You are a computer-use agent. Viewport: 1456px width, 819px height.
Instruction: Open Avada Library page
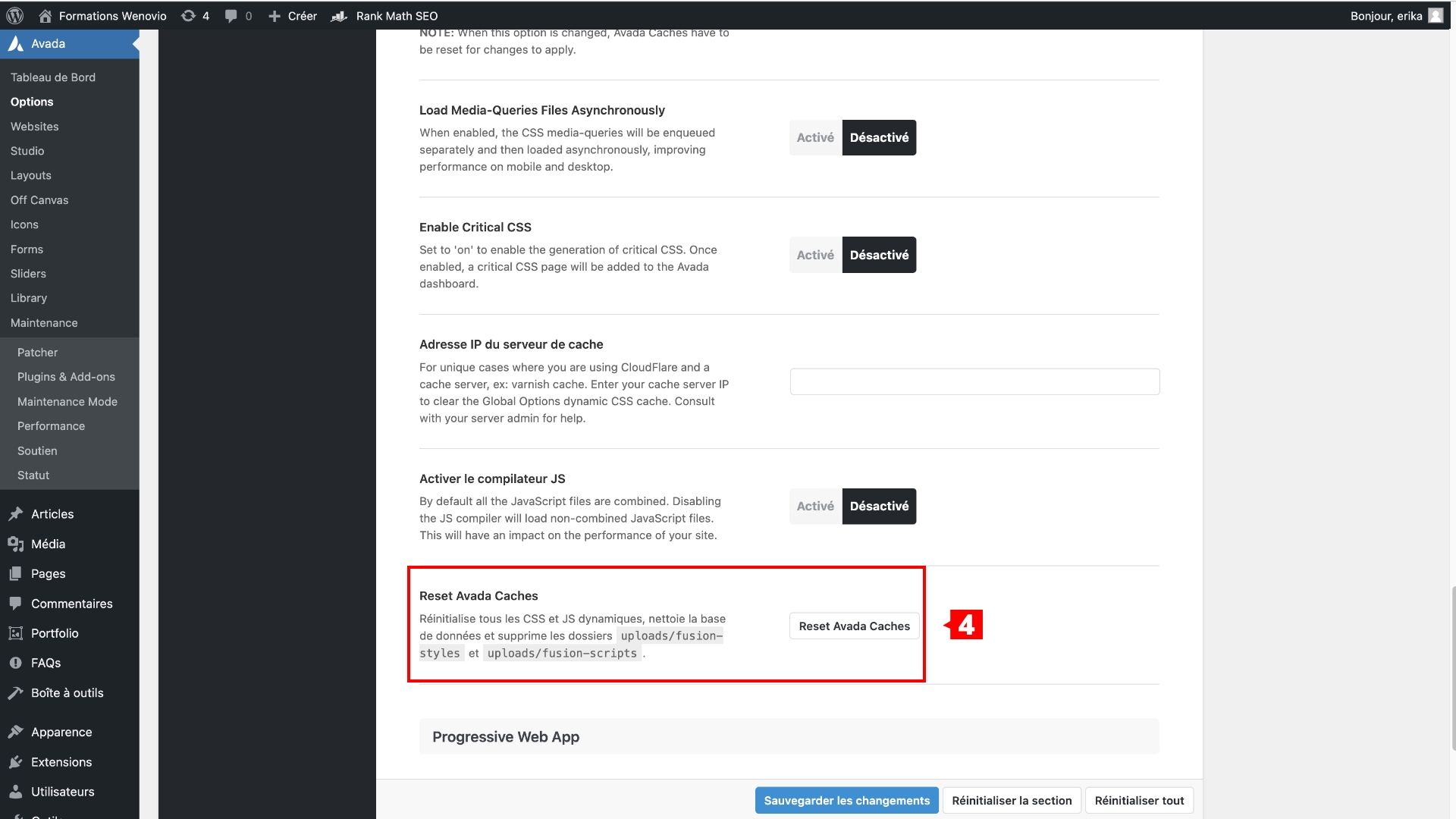pos(29,298)
